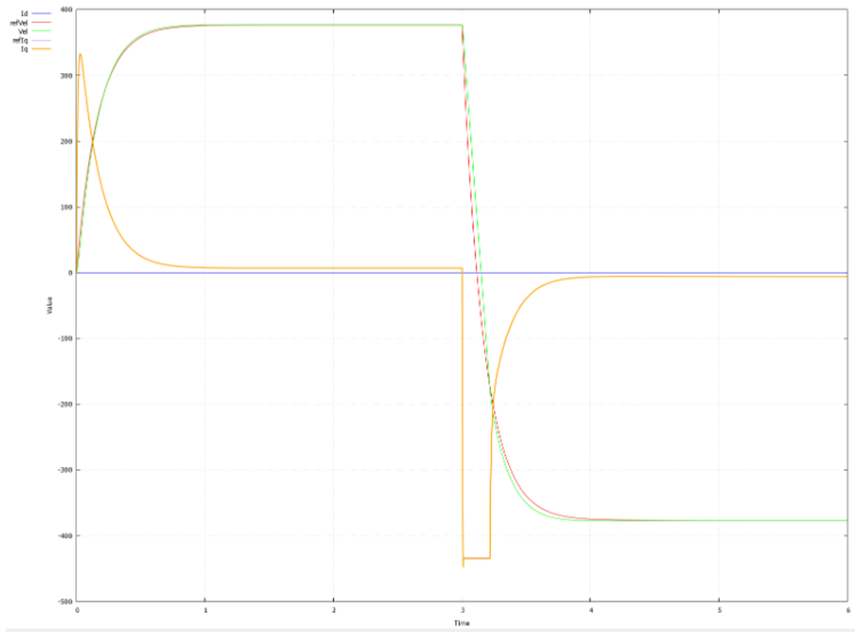
Task: Click the -500 tick label on y-axis
Action: click(x=63, y=602)
